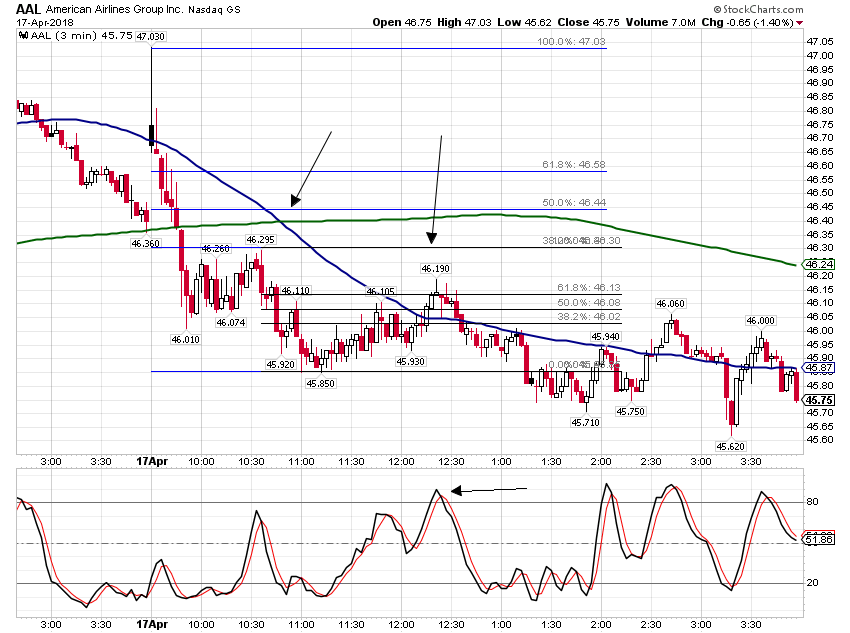Click the 100.0%: 47.03 Fibonacci label
Viewport: 850px width, 633px height.
[571, 41]
